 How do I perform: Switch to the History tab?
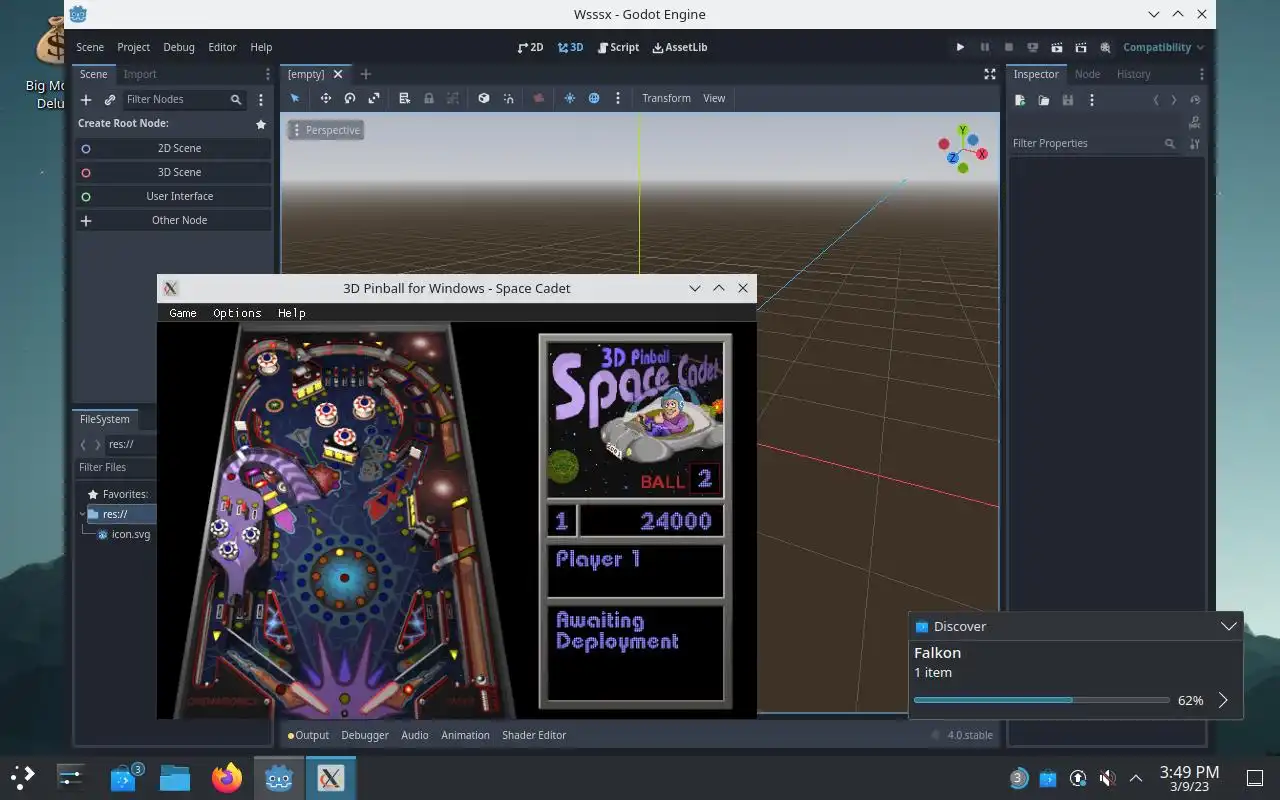tap(1133, 74)
